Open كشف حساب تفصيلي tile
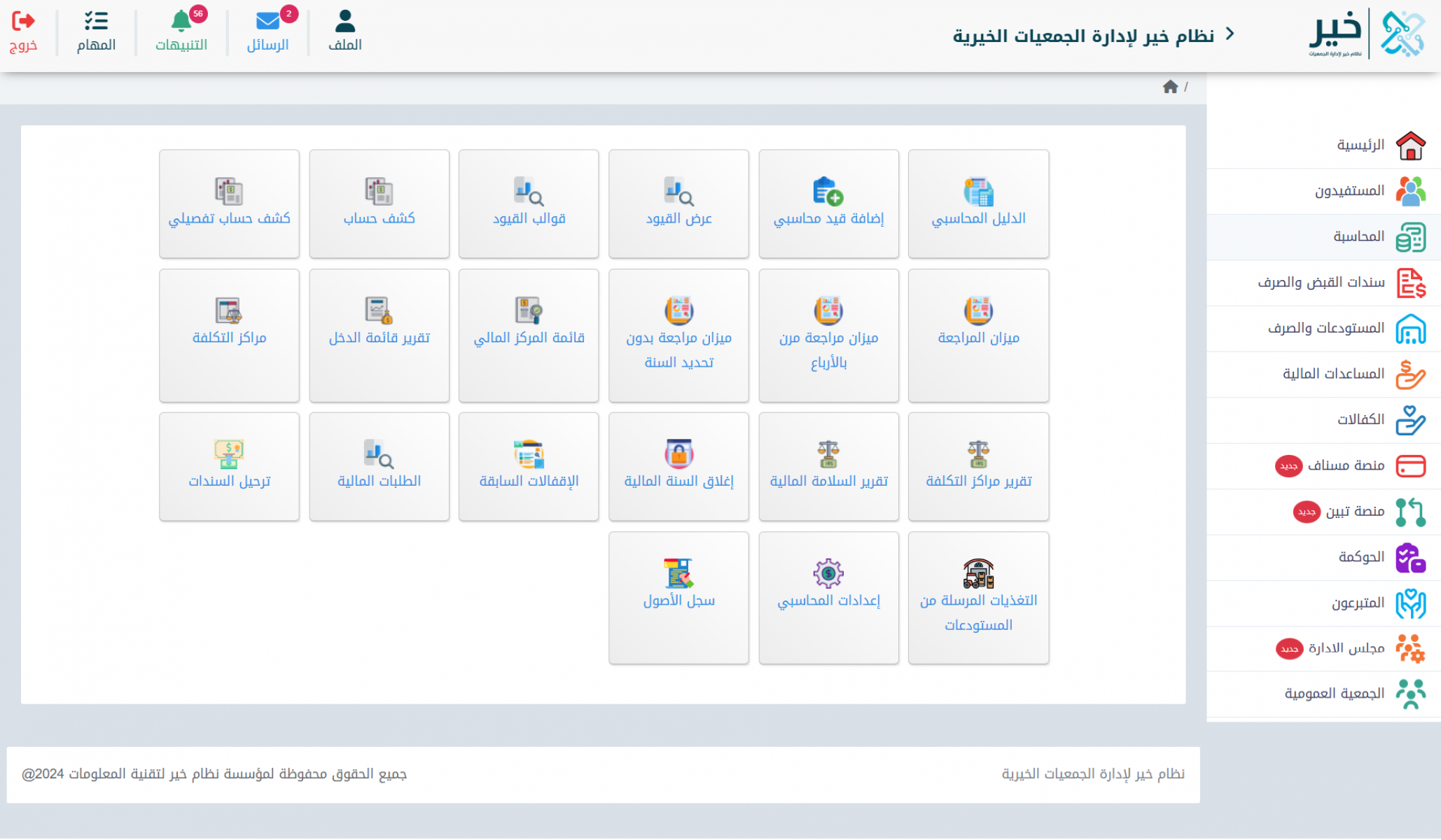Viewport: 1441px width, 840px height. [229, 204]
